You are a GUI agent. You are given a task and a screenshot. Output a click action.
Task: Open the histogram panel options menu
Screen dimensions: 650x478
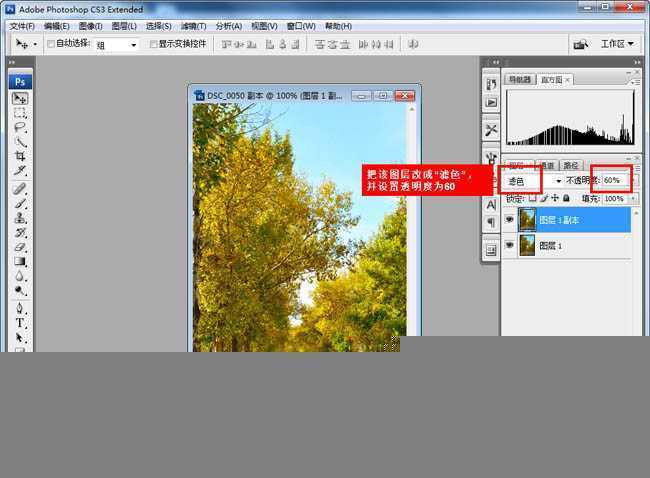635,82
